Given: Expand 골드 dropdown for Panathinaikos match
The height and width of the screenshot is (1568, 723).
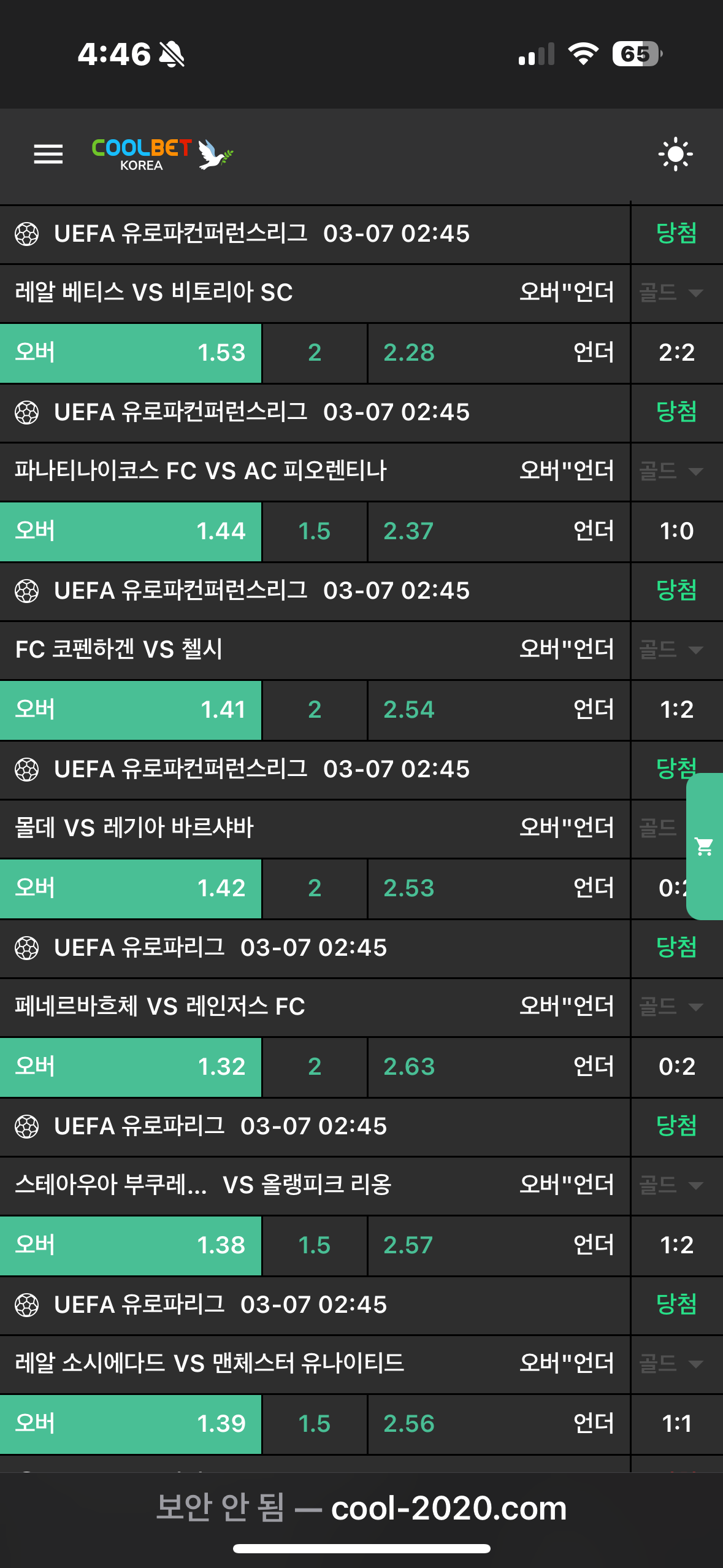Looking at the screenshot, I should (671, 471).
